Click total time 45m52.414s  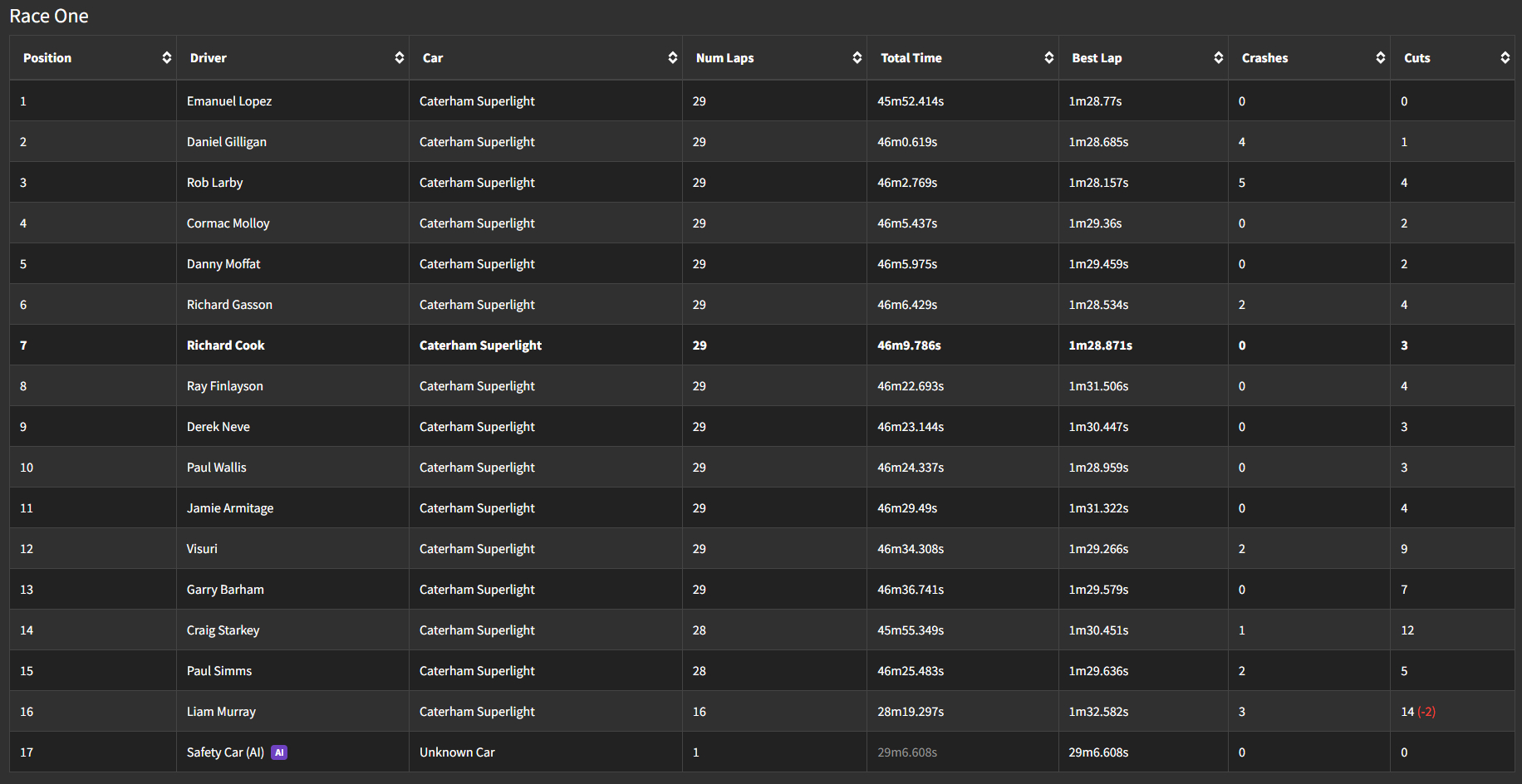tap(911, 101)
